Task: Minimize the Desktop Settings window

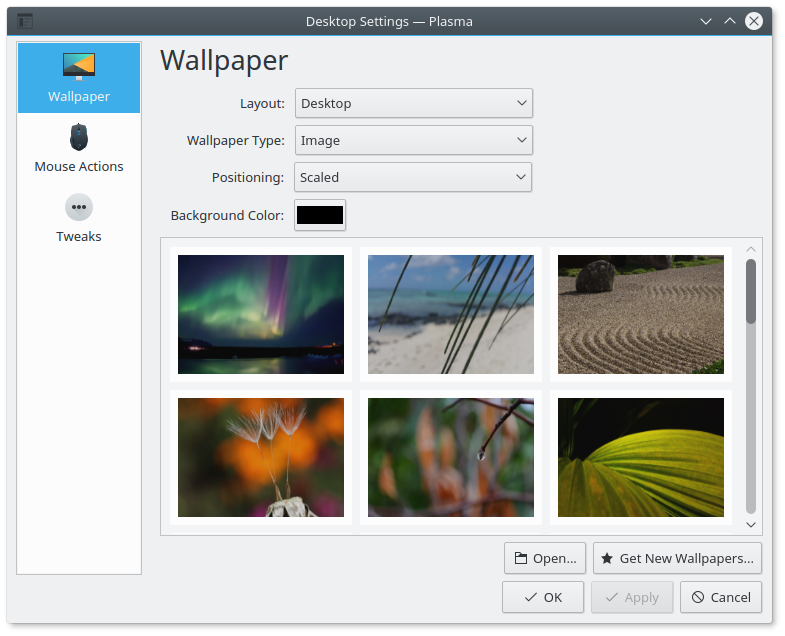Action: (x=706, y=21)
